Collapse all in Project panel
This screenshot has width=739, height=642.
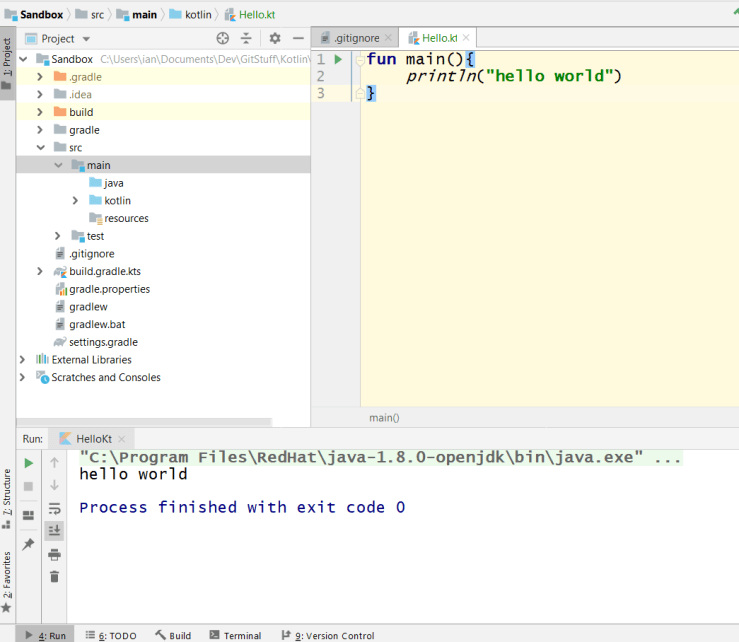[x=246, y=38]
